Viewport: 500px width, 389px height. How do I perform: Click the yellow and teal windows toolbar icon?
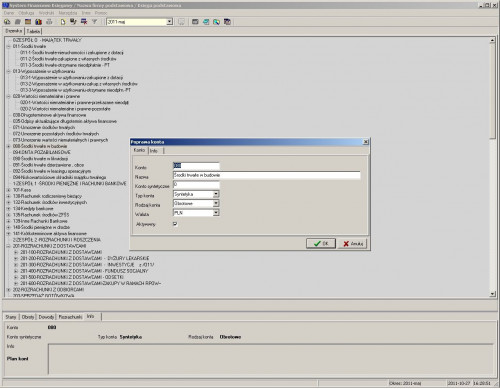(217, 22)
